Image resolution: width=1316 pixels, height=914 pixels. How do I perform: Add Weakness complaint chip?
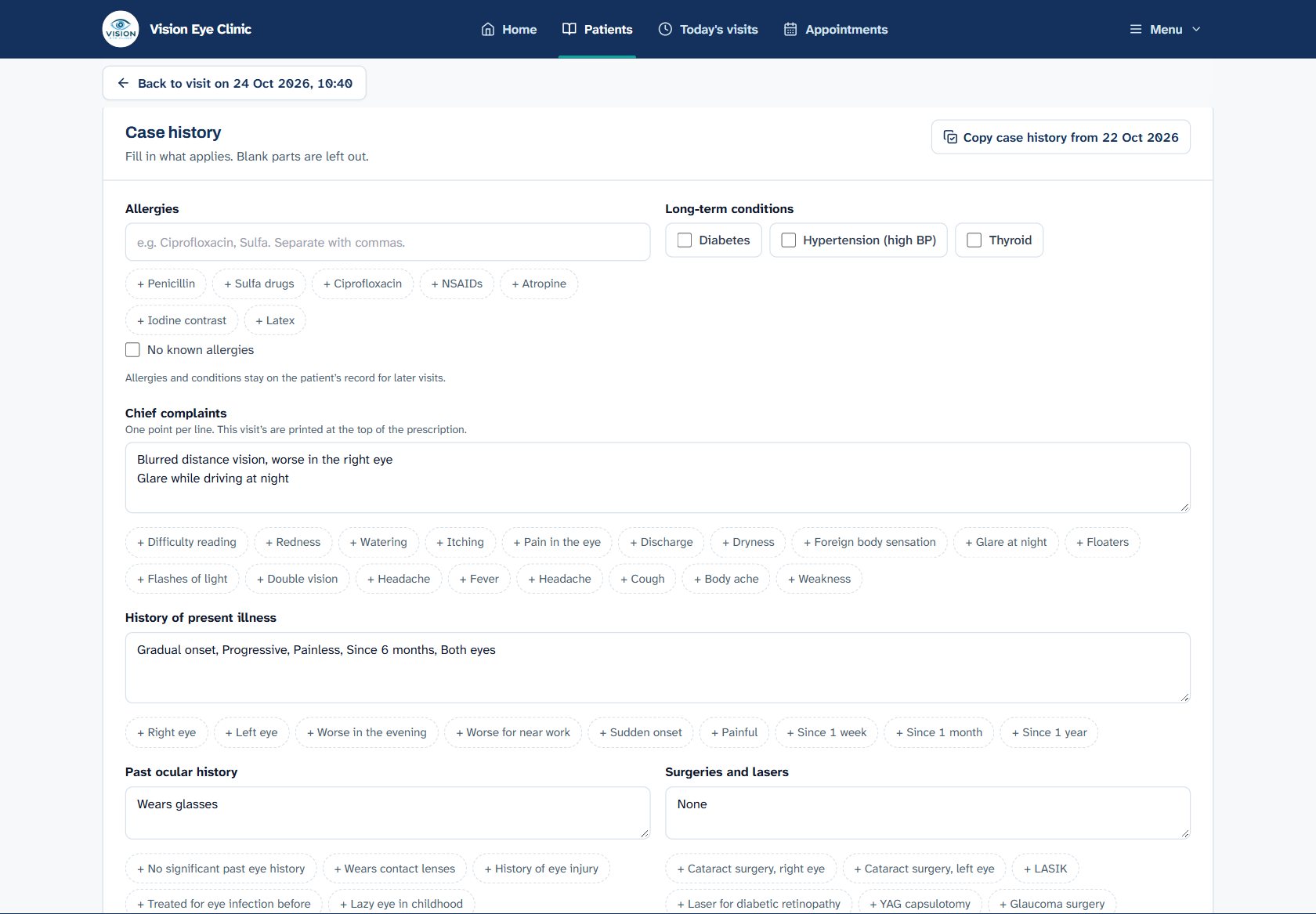coord(819,579)
